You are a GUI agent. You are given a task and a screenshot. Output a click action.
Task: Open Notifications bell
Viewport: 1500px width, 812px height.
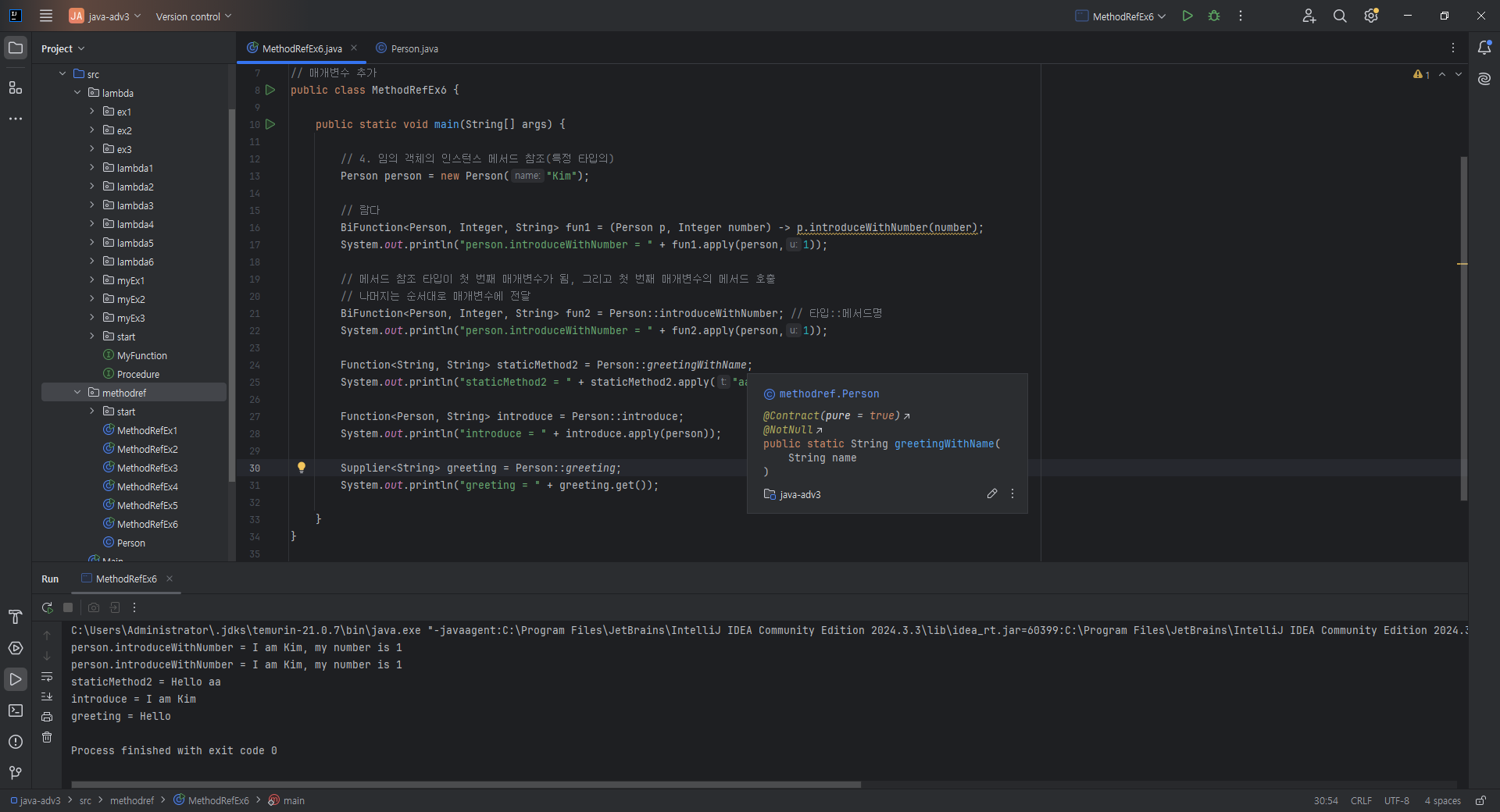(x=1484, y=48)
